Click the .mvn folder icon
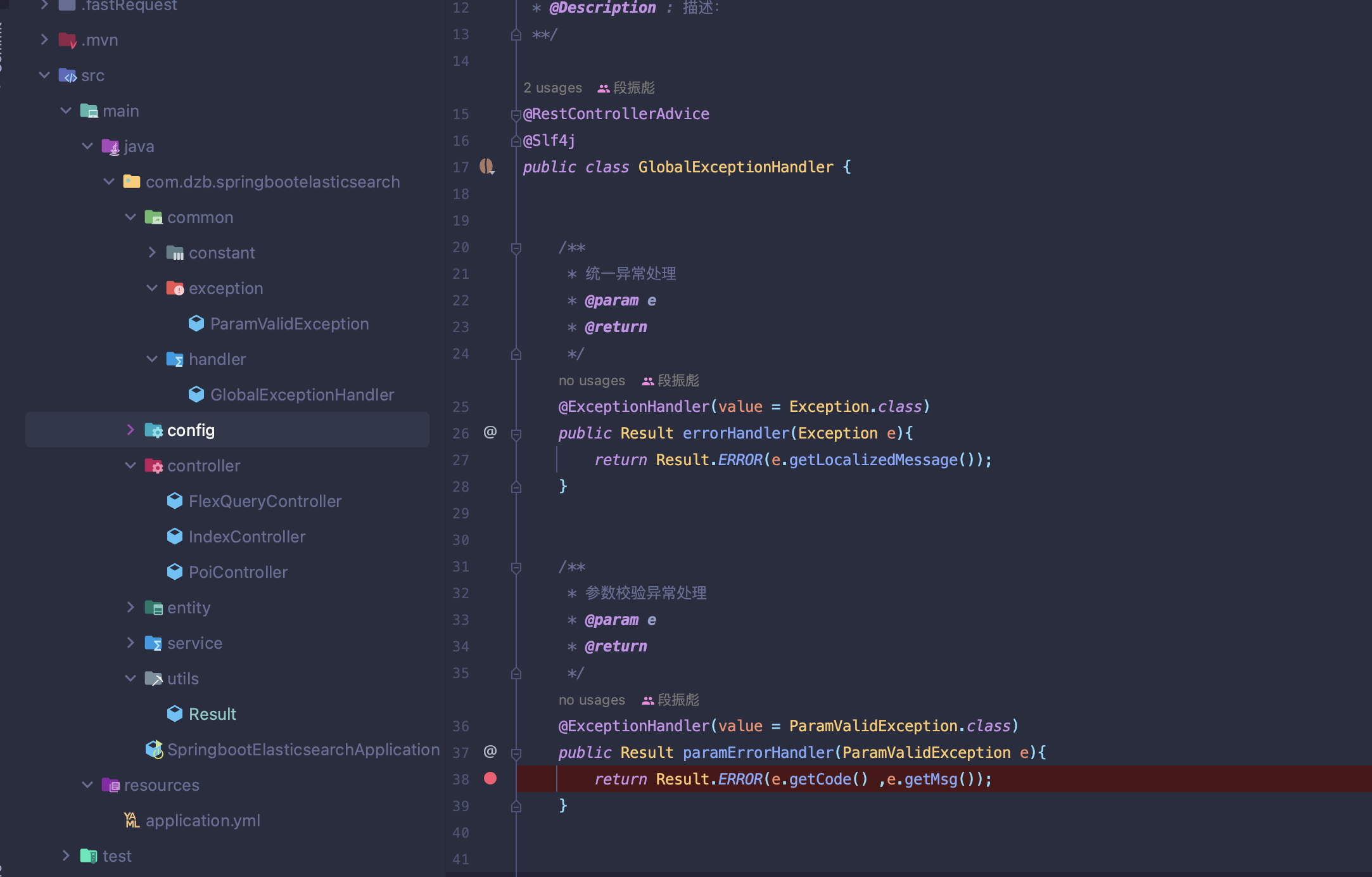1372x877 pixels. (x=68, y=40)
